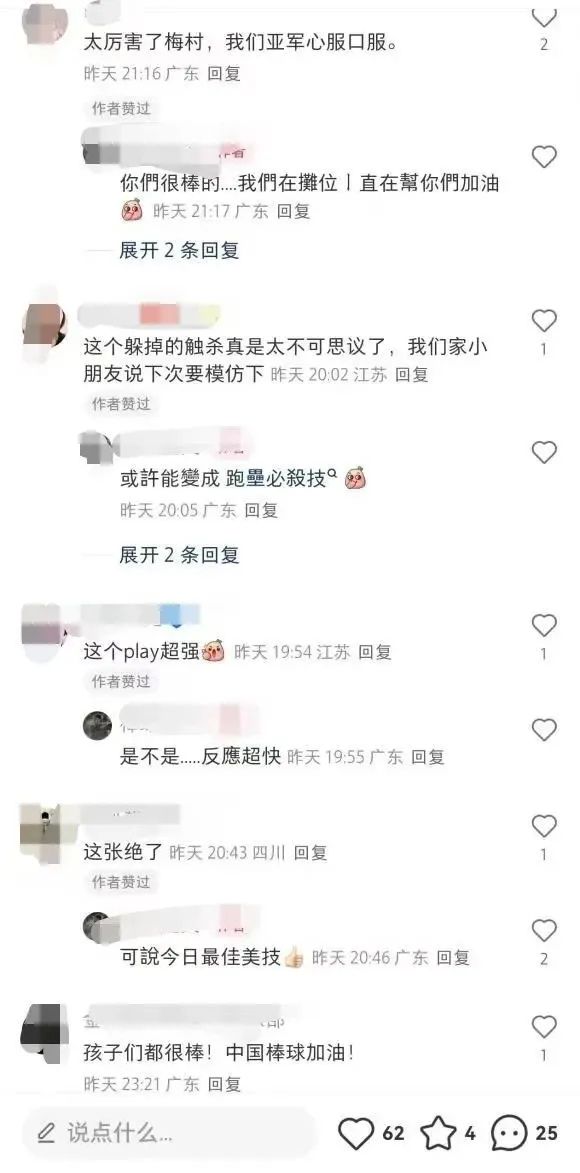Like the 这个play超强 comment
Image resolution: width=580 pixels, height=1173 pixels.
click(544, 625)
